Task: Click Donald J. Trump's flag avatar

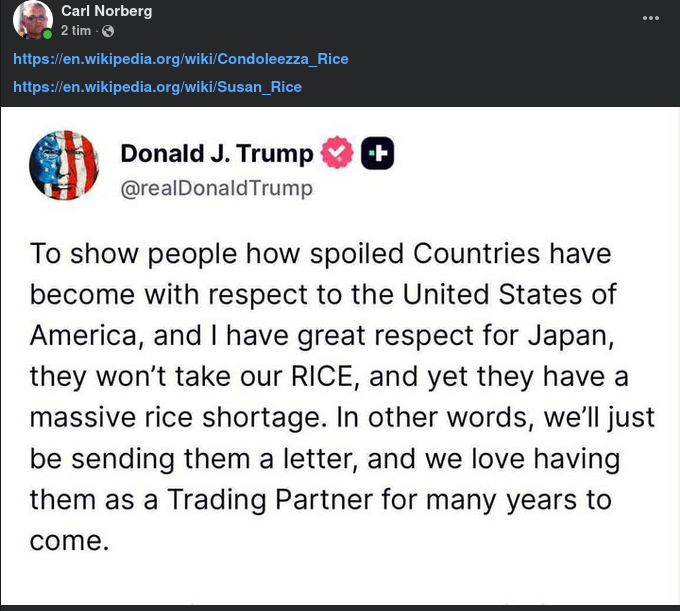Action: click(64, 166)
